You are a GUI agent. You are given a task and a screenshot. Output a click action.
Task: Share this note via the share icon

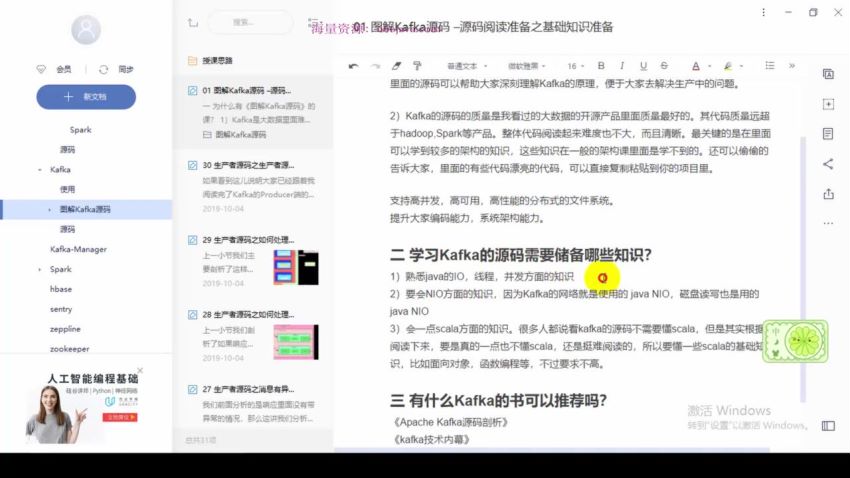point(828,164)
